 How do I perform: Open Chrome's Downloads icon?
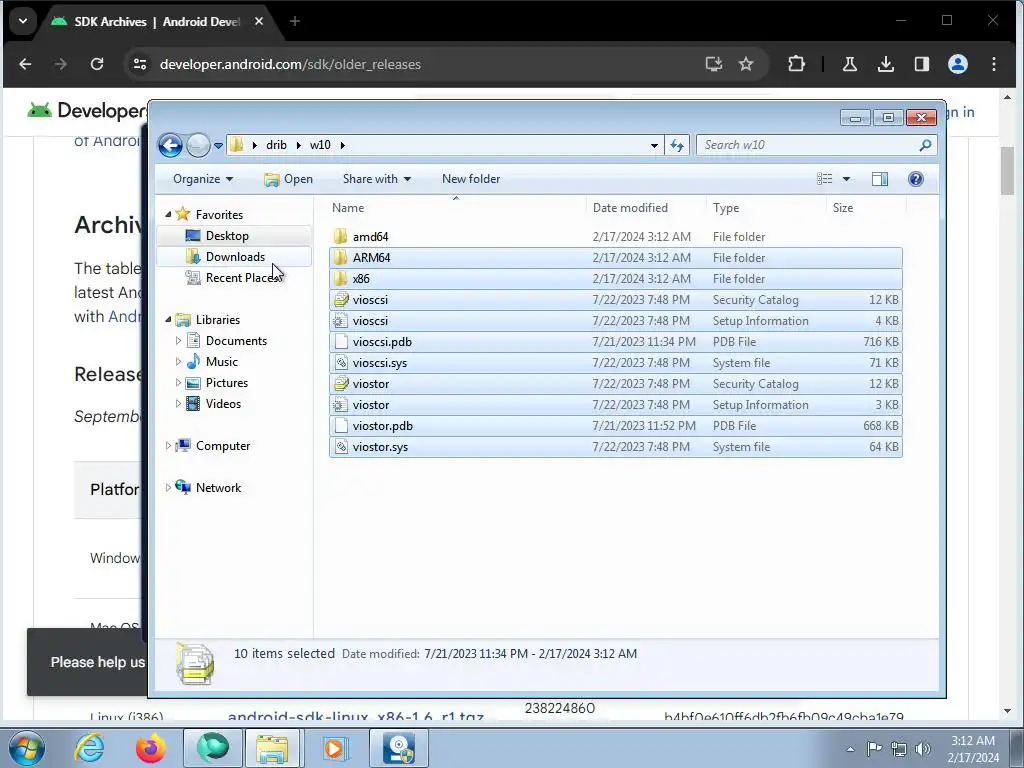[886, 64]
